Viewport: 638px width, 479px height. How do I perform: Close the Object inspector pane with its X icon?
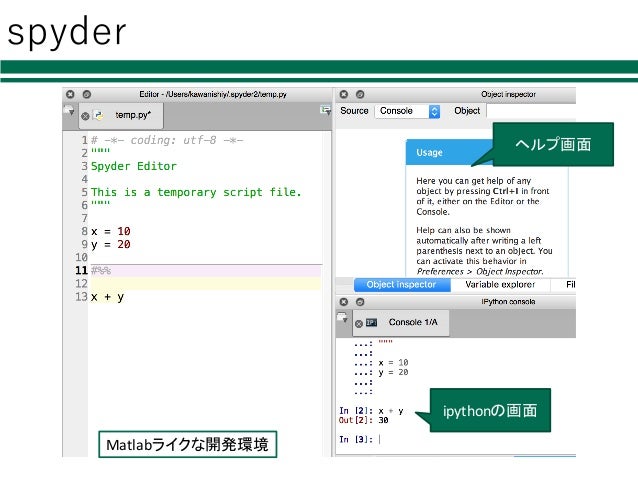pos(344,94)
